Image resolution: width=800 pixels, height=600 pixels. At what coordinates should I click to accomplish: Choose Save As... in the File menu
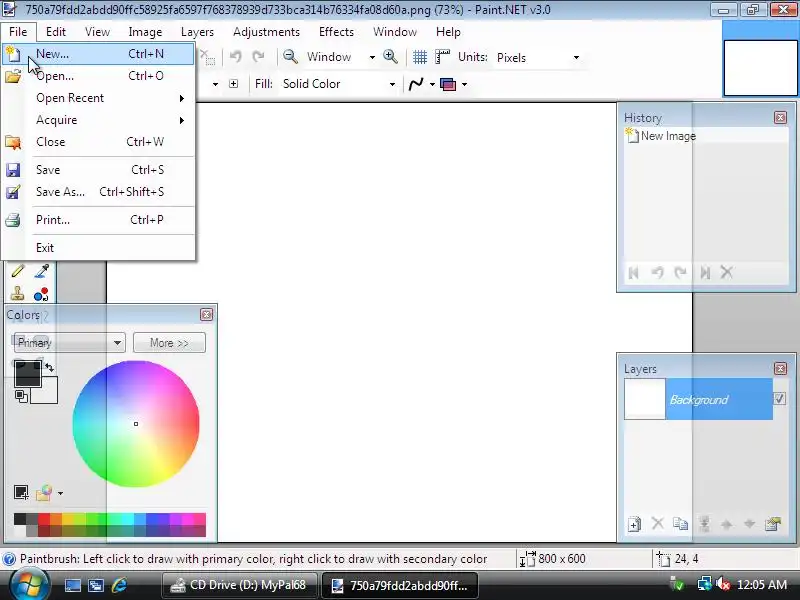pos(98,192)
